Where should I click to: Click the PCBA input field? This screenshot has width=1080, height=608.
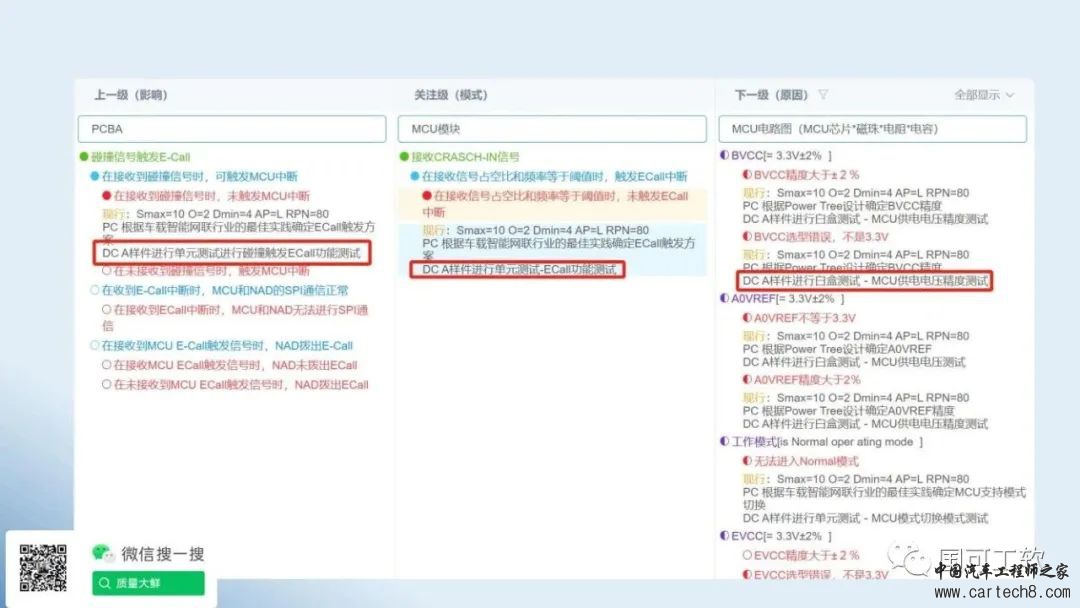[x=231, y=129]
